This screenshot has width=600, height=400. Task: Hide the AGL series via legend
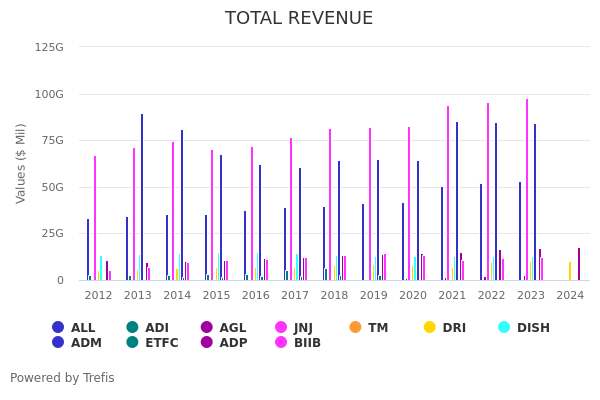coord(207,328)
